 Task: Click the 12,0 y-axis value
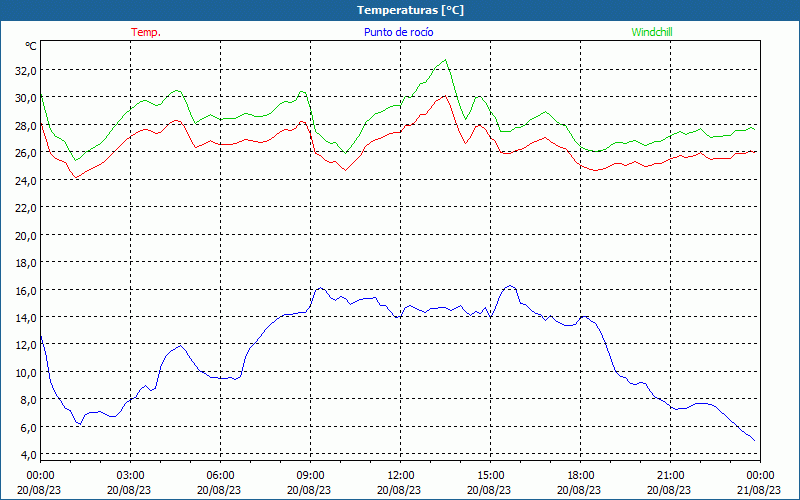(x=26, y=345)
